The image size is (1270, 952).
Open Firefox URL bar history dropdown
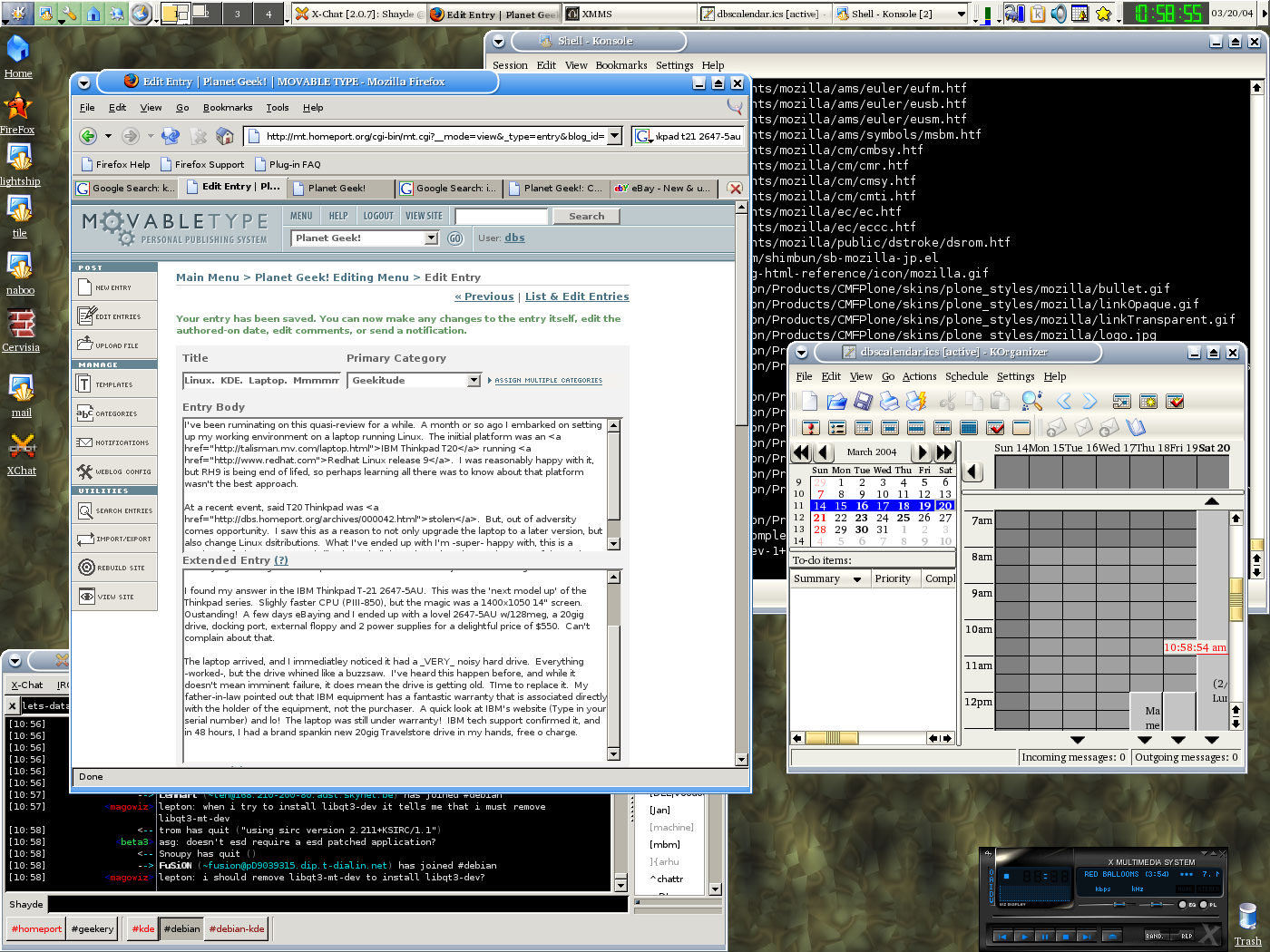(614, 136)
